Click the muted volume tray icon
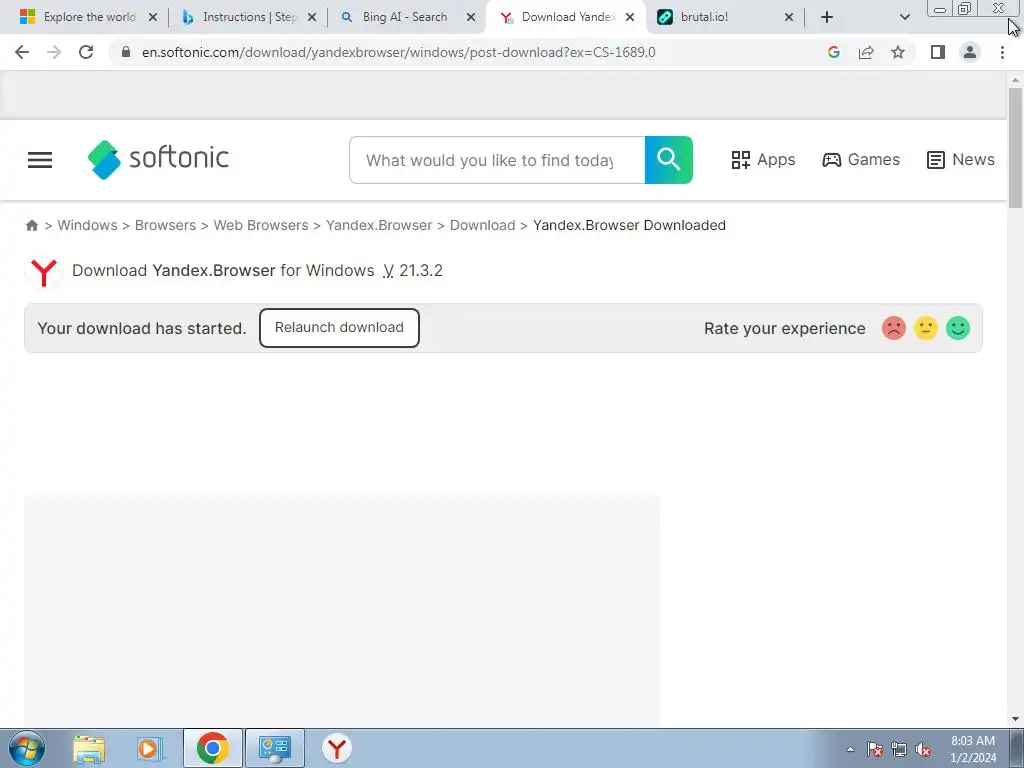The height and width of the screenshot is (768, 1024). point(923,749)
